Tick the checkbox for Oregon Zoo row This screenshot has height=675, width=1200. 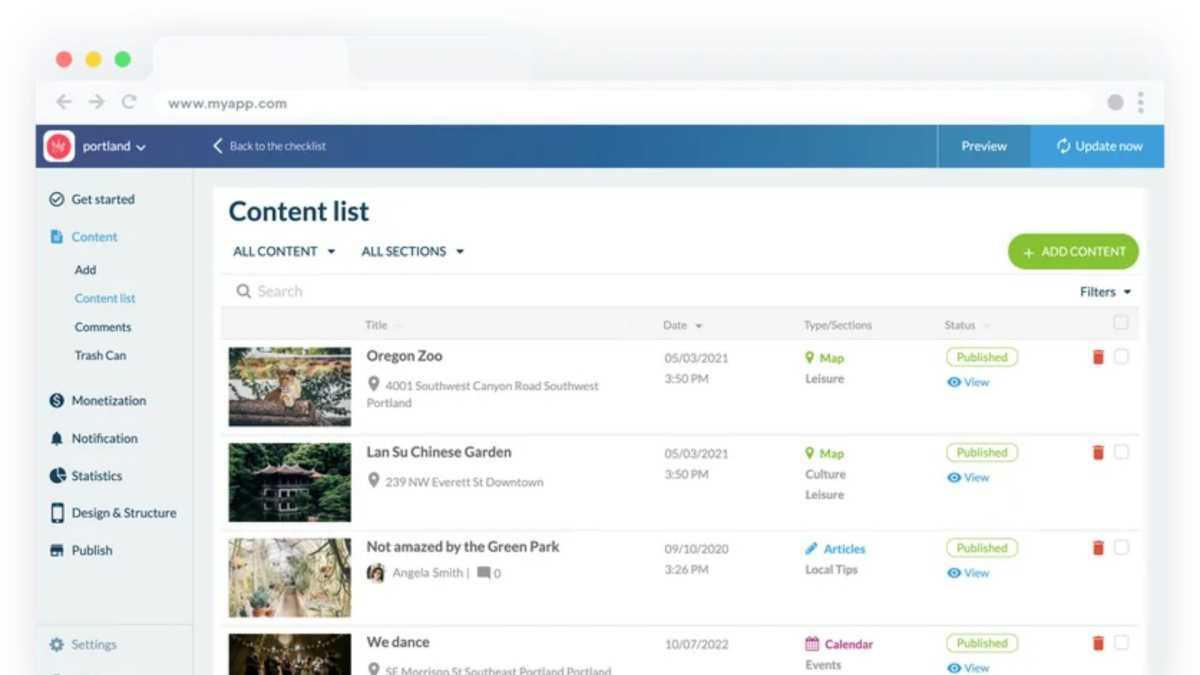click(x=1121, y=357)
